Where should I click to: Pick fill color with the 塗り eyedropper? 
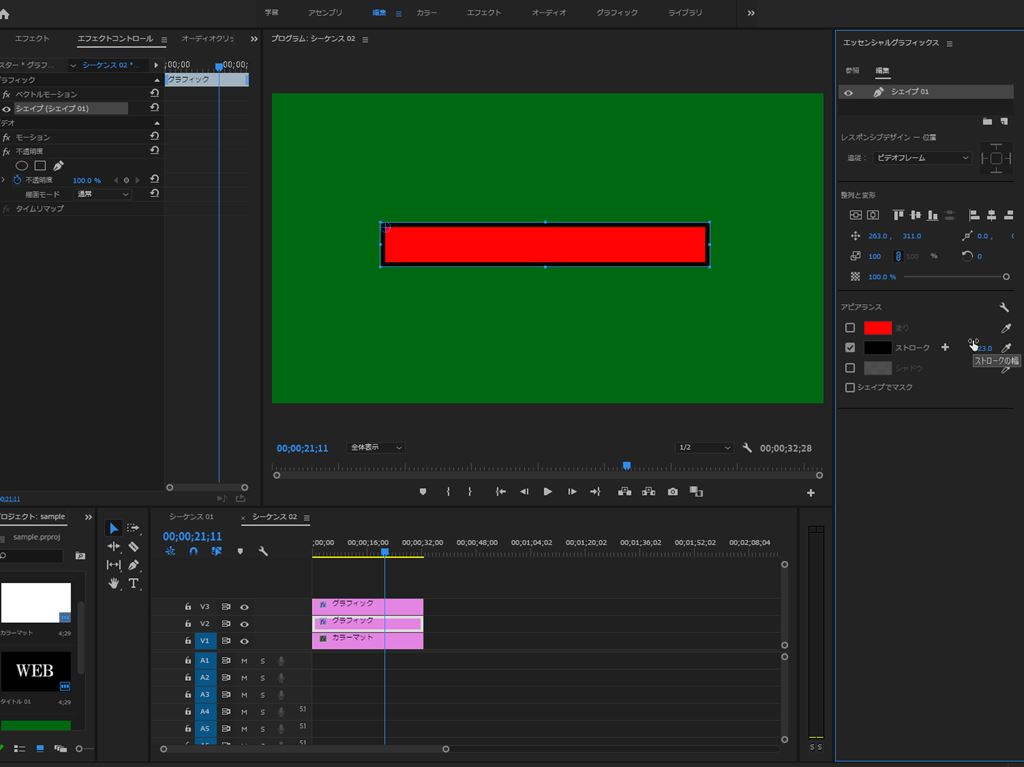tap(1006, 328)
